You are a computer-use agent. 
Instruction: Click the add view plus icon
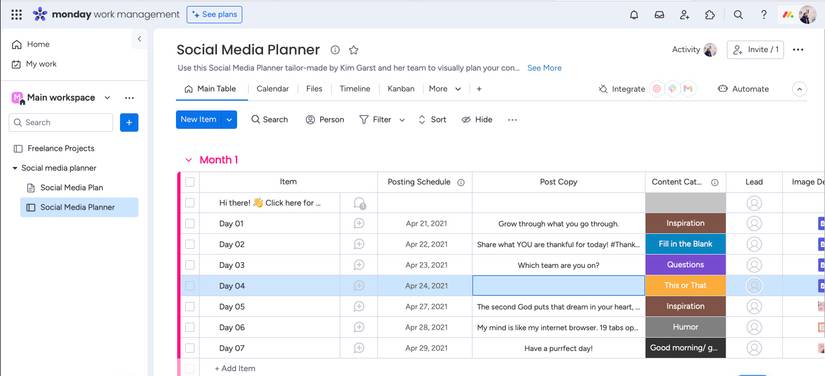click(479, 89)
